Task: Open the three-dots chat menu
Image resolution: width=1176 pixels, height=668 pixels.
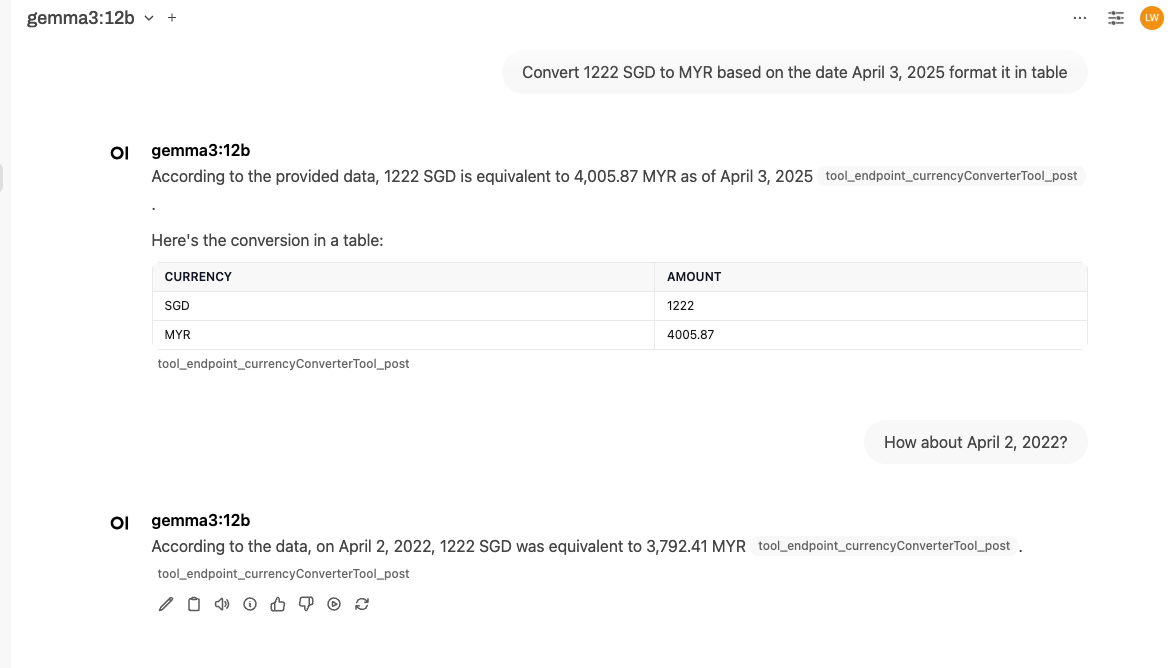Action: [x=1080, y=18]
